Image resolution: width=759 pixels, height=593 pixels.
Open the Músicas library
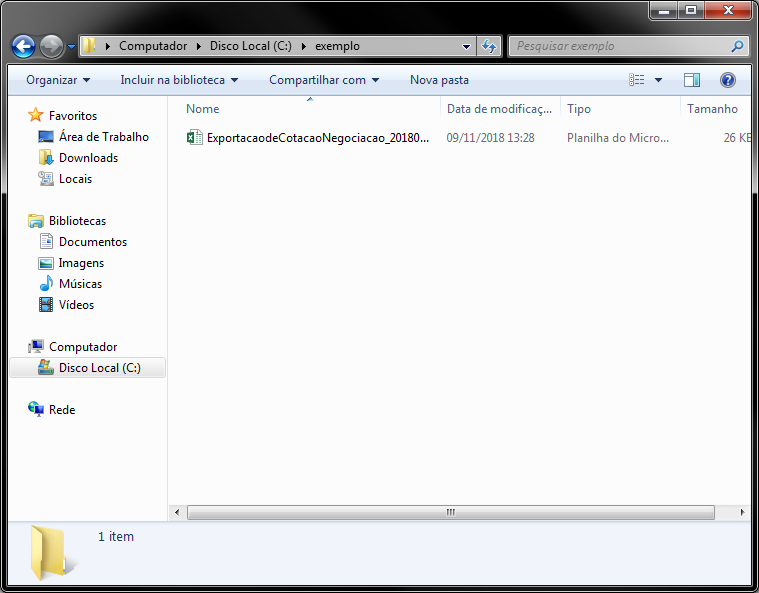(80, 284)
